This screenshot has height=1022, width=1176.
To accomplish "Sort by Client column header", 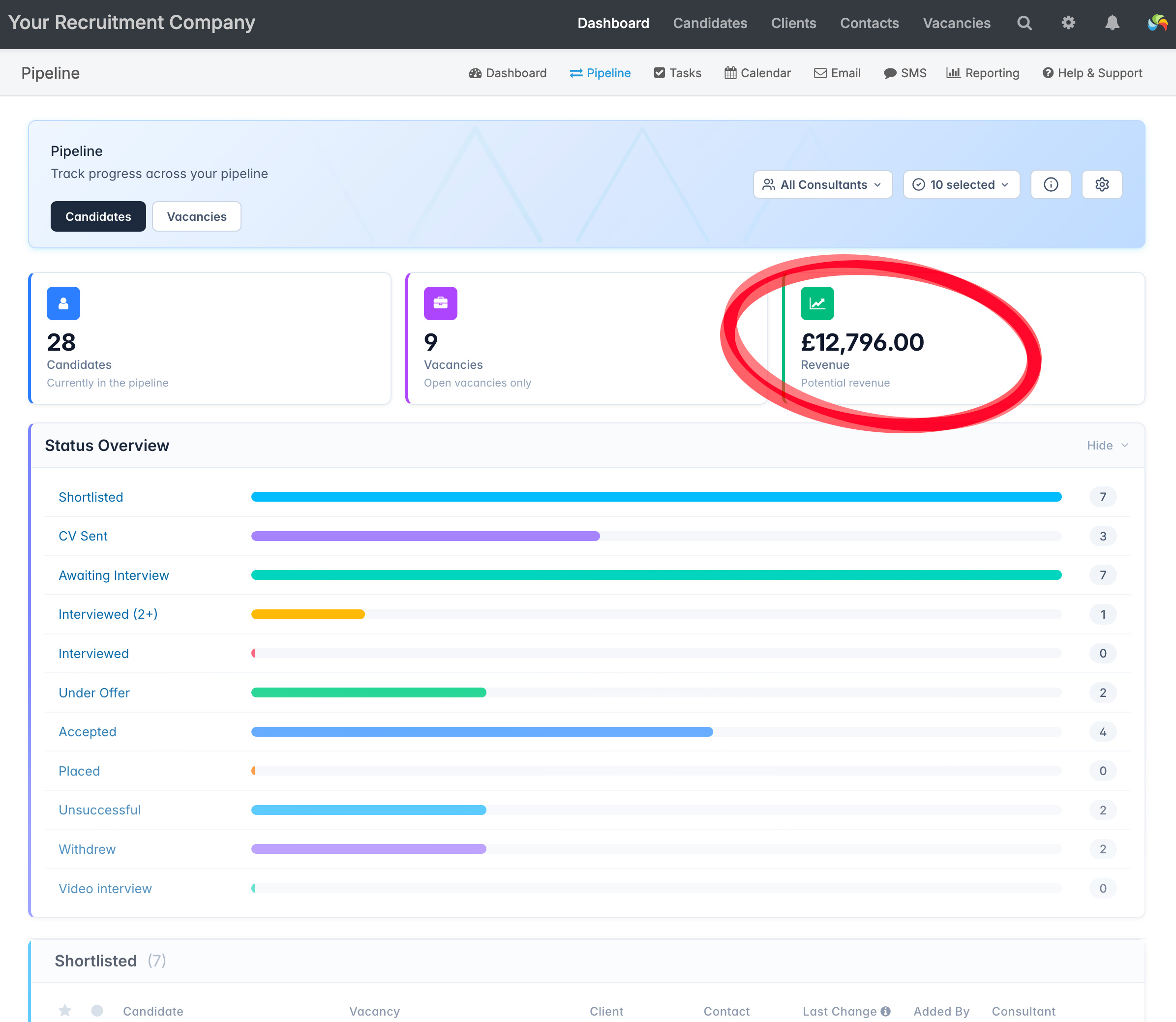I will [606, 1011].
